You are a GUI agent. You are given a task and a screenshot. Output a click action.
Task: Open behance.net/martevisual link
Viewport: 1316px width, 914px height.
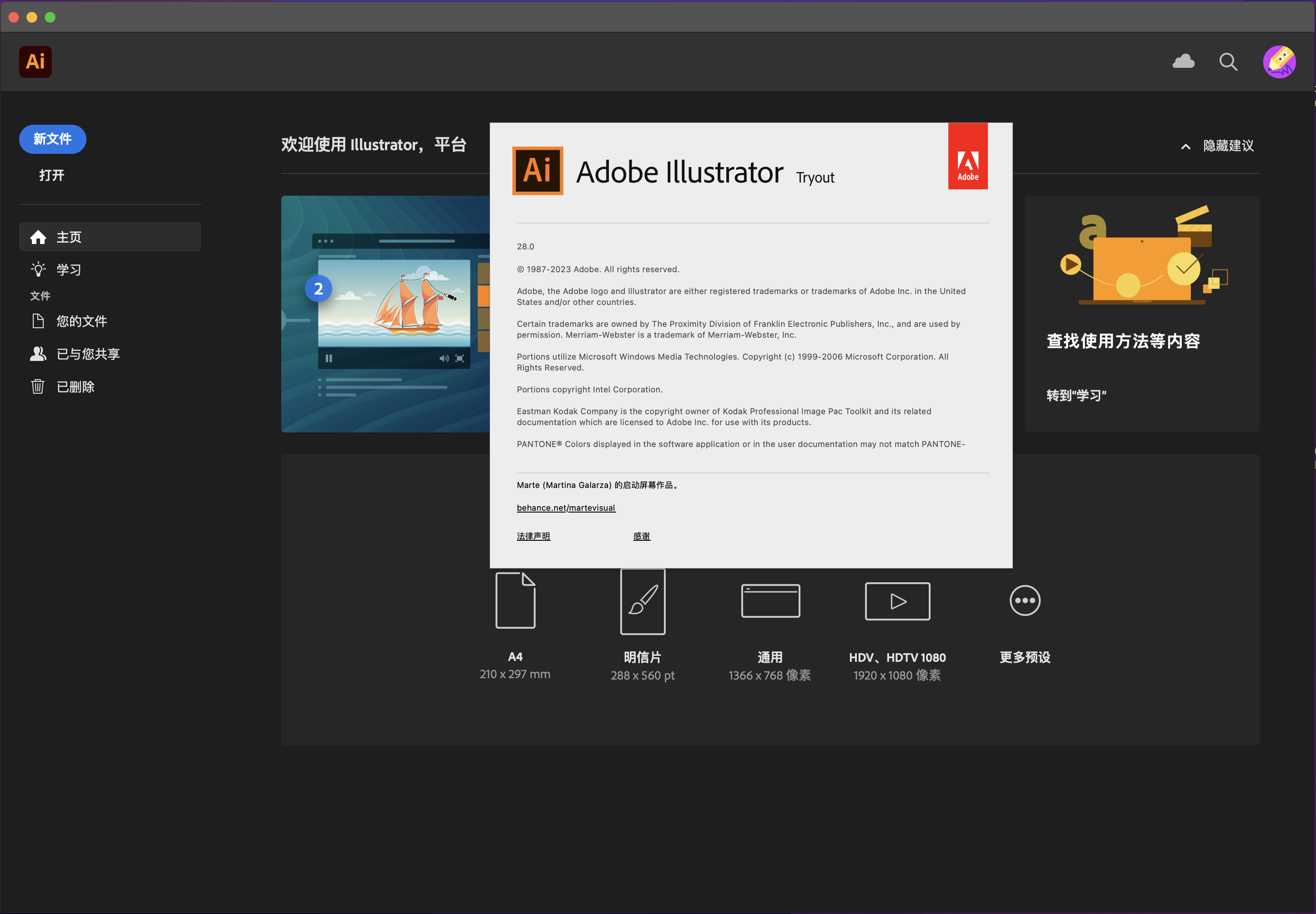coord(566,508)
